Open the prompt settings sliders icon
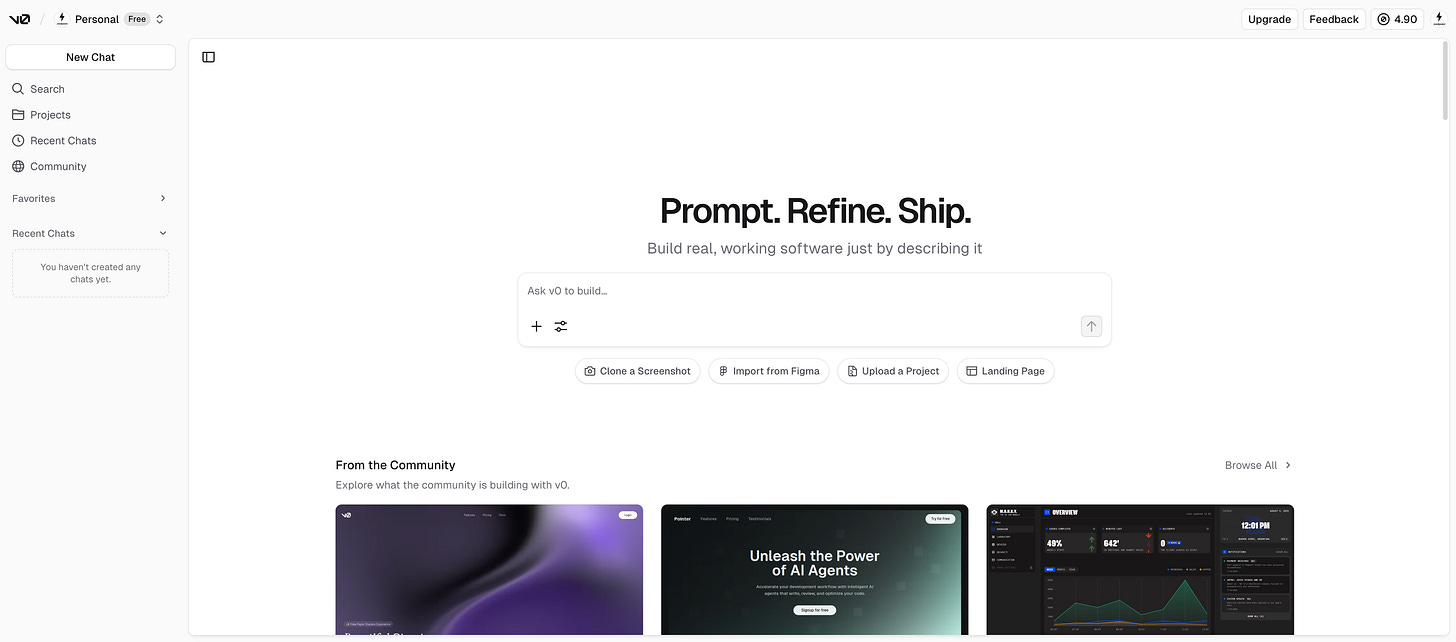 click(561, 326)
